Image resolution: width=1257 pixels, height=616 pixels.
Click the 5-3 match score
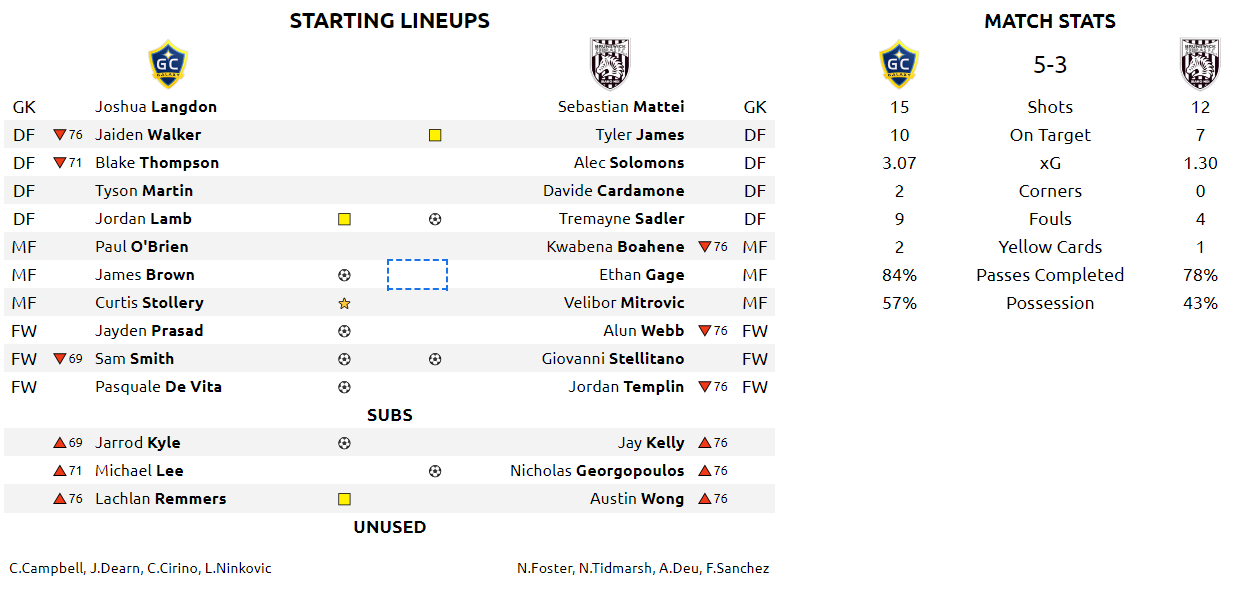(x=1050, y=65)
